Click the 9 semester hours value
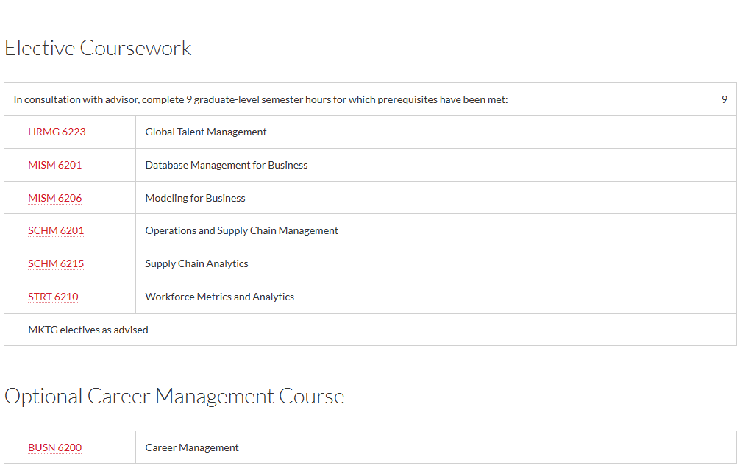Image resolution: width=740 pixels, height=474 pixels. (723, 99)
